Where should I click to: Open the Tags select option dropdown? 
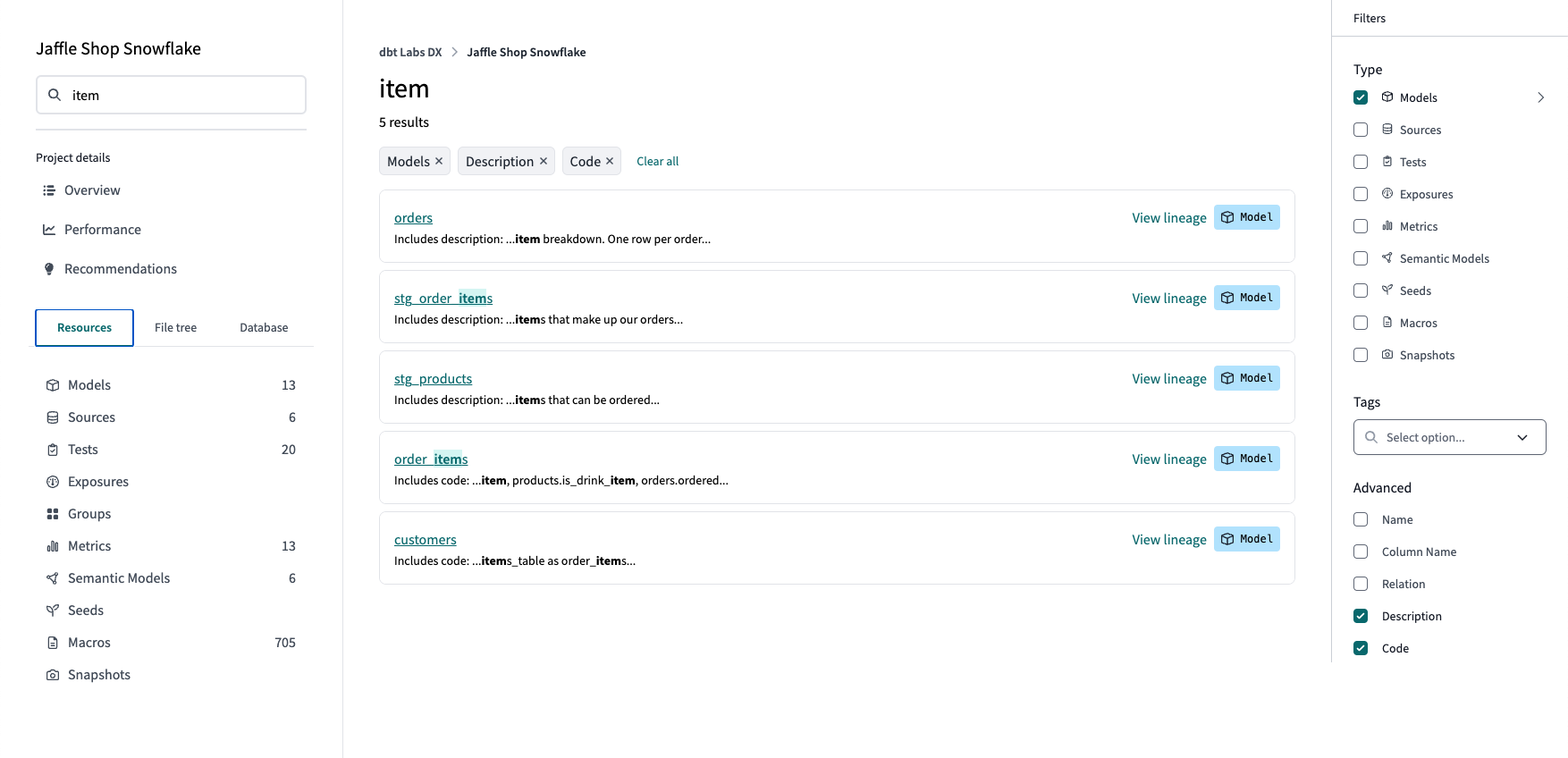tap(1449, 437)
